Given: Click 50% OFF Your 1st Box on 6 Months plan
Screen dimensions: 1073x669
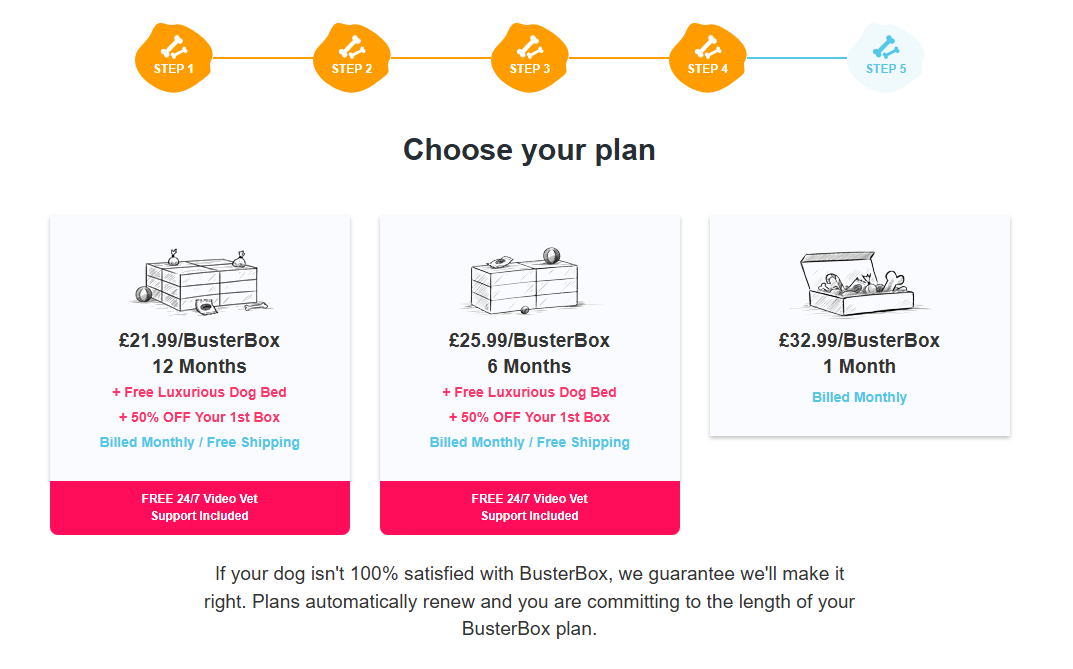Looking at the screenshot, I should tap(530, 417).
